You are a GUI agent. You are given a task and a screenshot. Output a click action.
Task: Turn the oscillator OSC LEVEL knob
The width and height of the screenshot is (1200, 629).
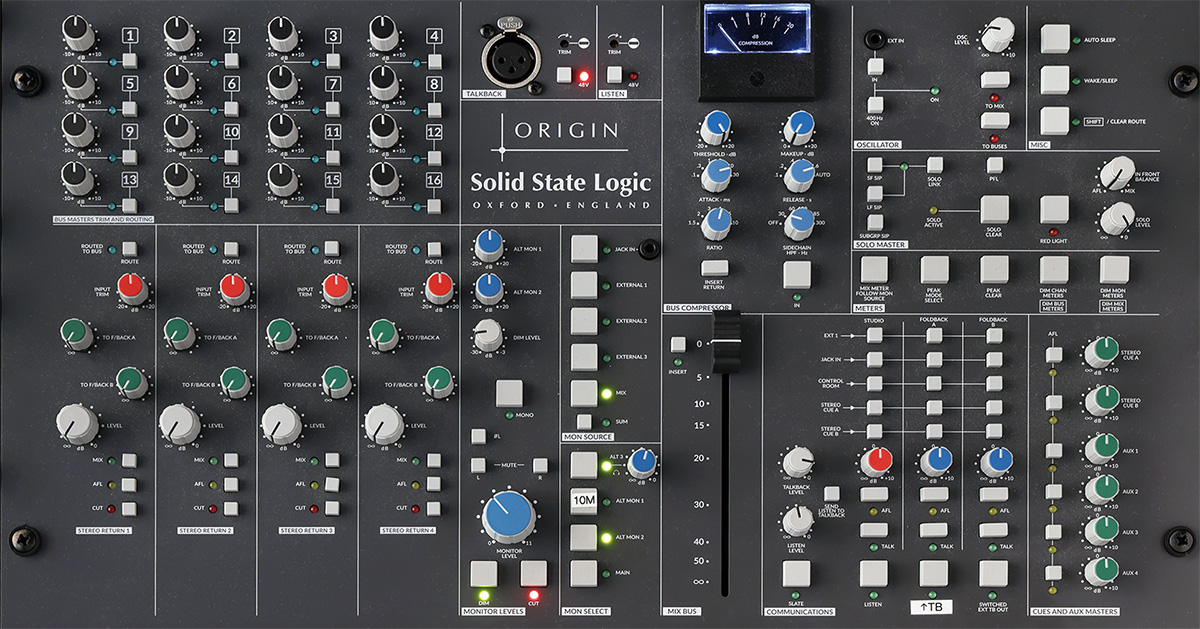click(x=995, y=38)
